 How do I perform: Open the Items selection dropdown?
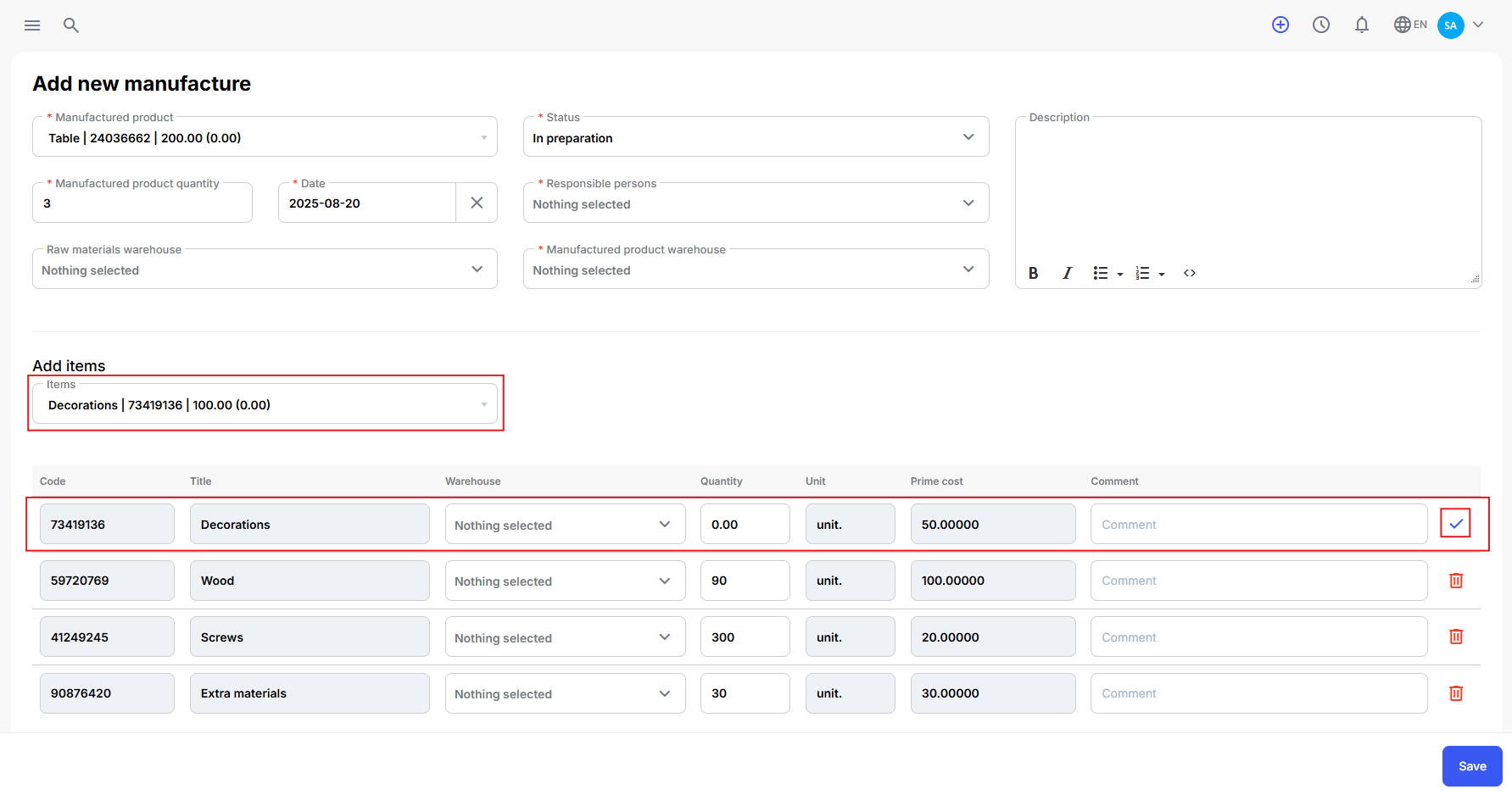(x=265, y=404)
